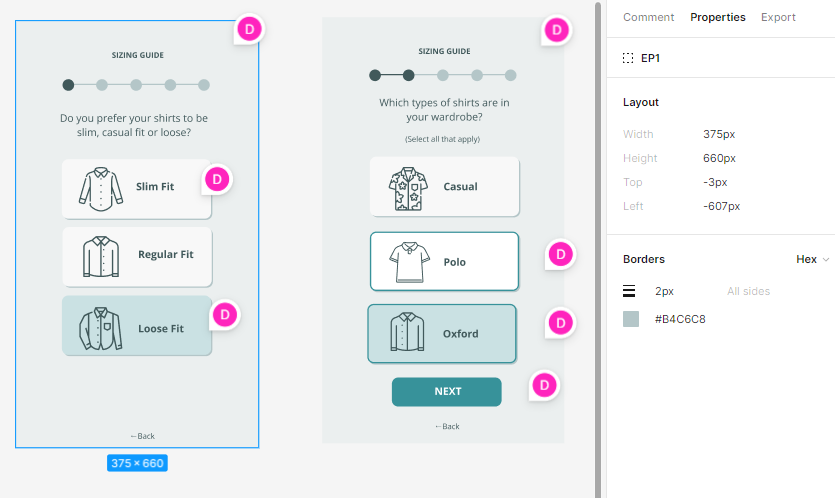Click the Oxford shirt illustration
835x498 pixels.
pyautogui.click(x=407, y=332)
